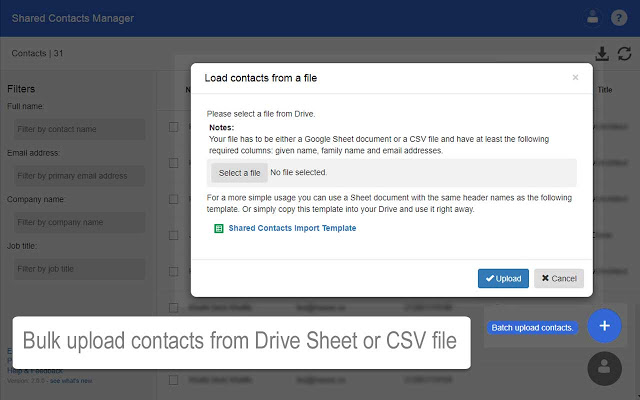Screen dimensions: 640x400
Task: Click the Contacts | 31 counter text
Action: (x=37, y=53)
